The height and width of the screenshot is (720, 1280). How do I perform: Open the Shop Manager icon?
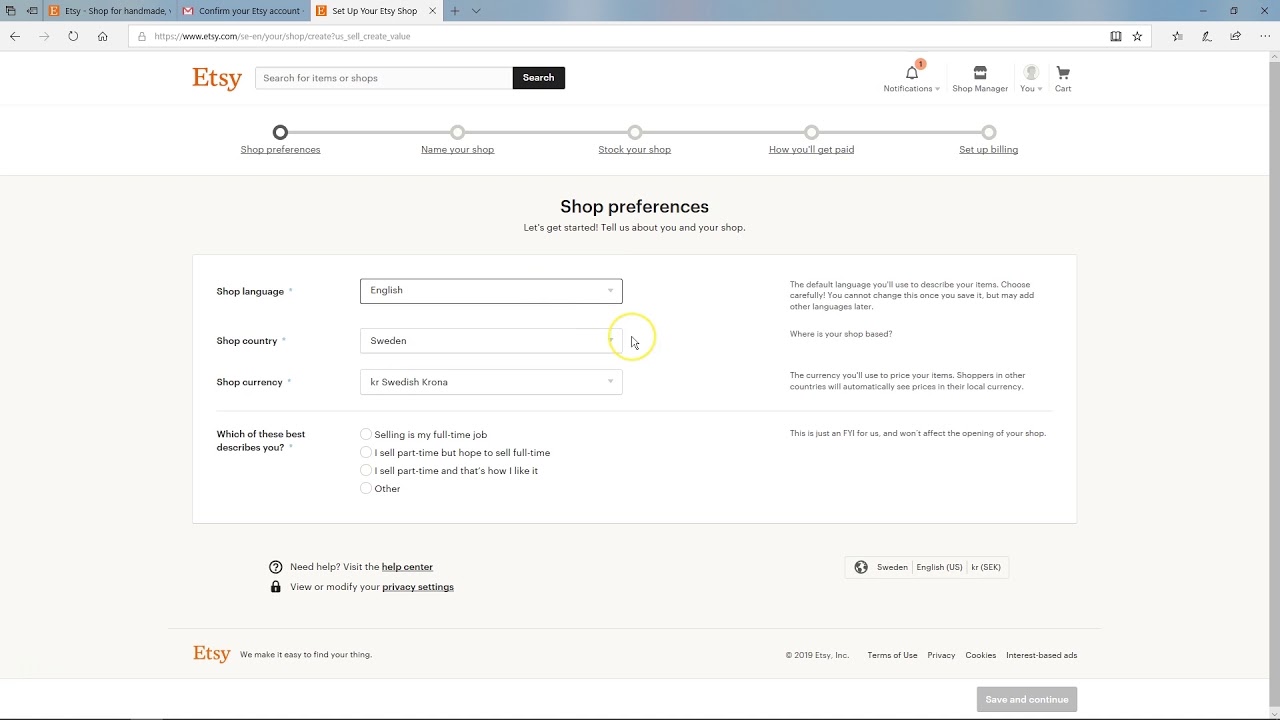pyautogui.click(x=980, y=73)
